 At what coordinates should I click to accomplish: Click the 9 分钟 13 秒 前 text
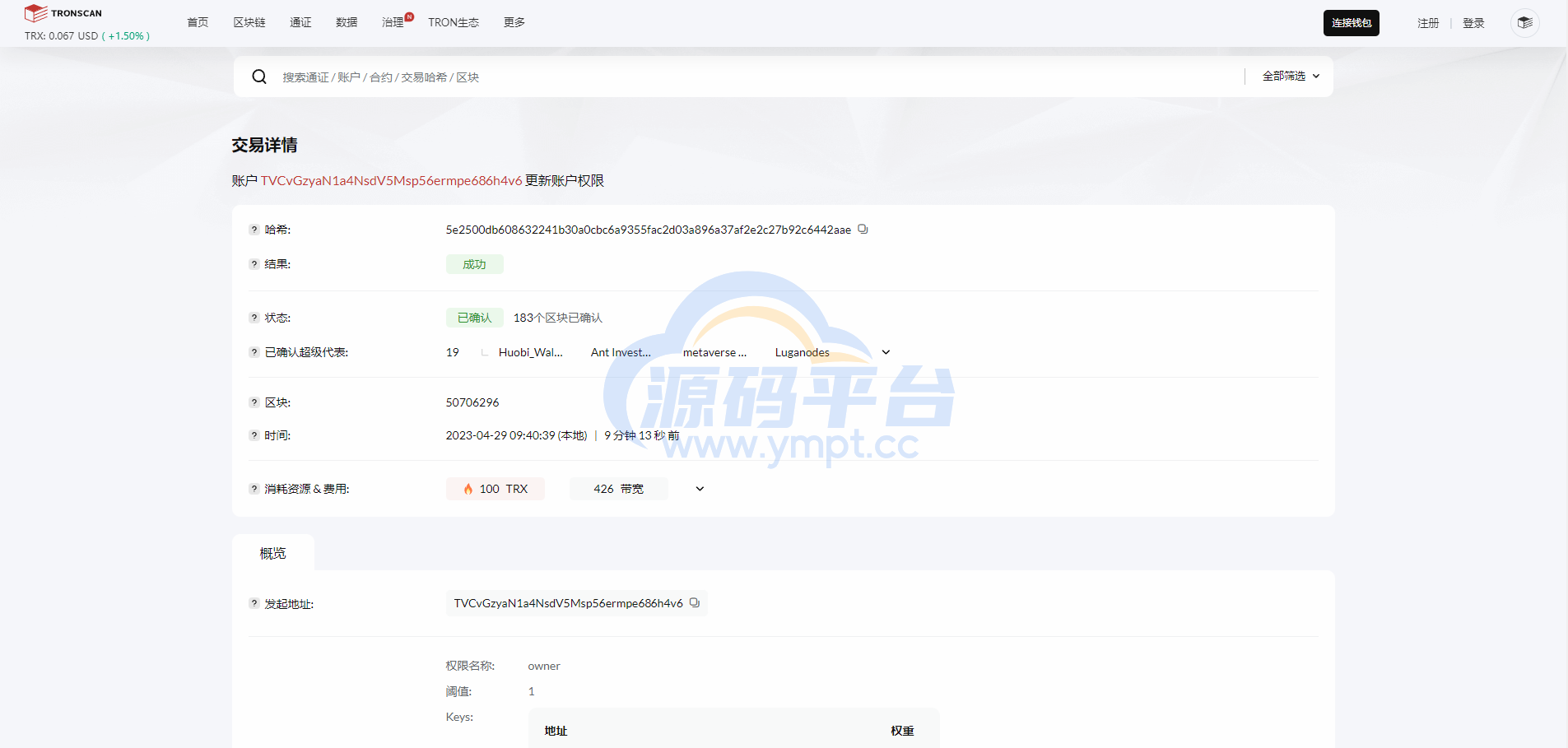coord(642,435)
